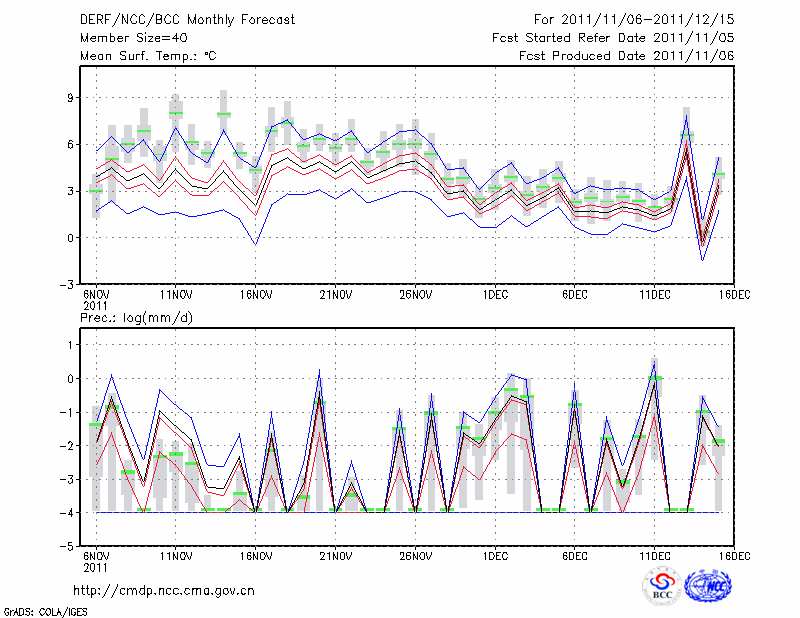The width and height of the screenshot is (800, 618).
Task: Click the Member Size=40 label
Action: point(126,38)
